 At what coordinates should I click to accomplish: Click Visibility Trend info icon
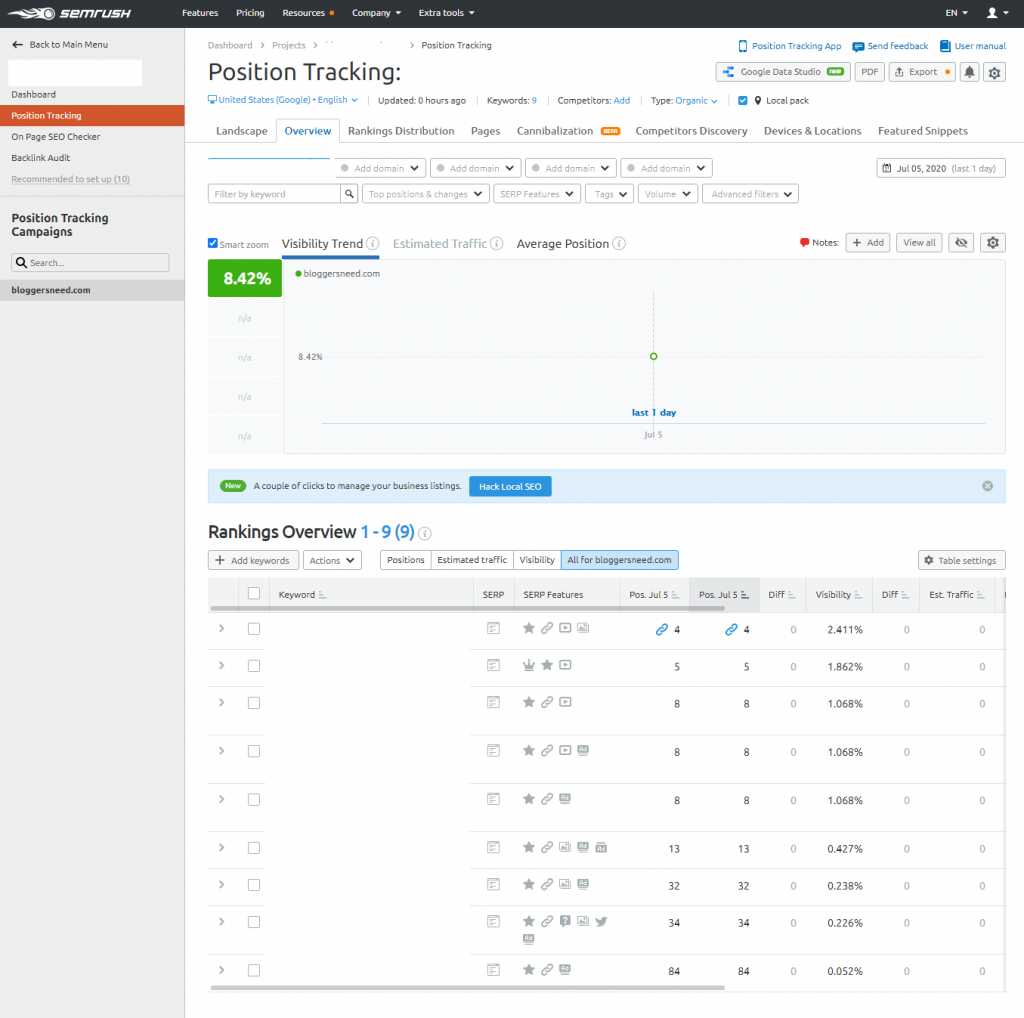373,244
